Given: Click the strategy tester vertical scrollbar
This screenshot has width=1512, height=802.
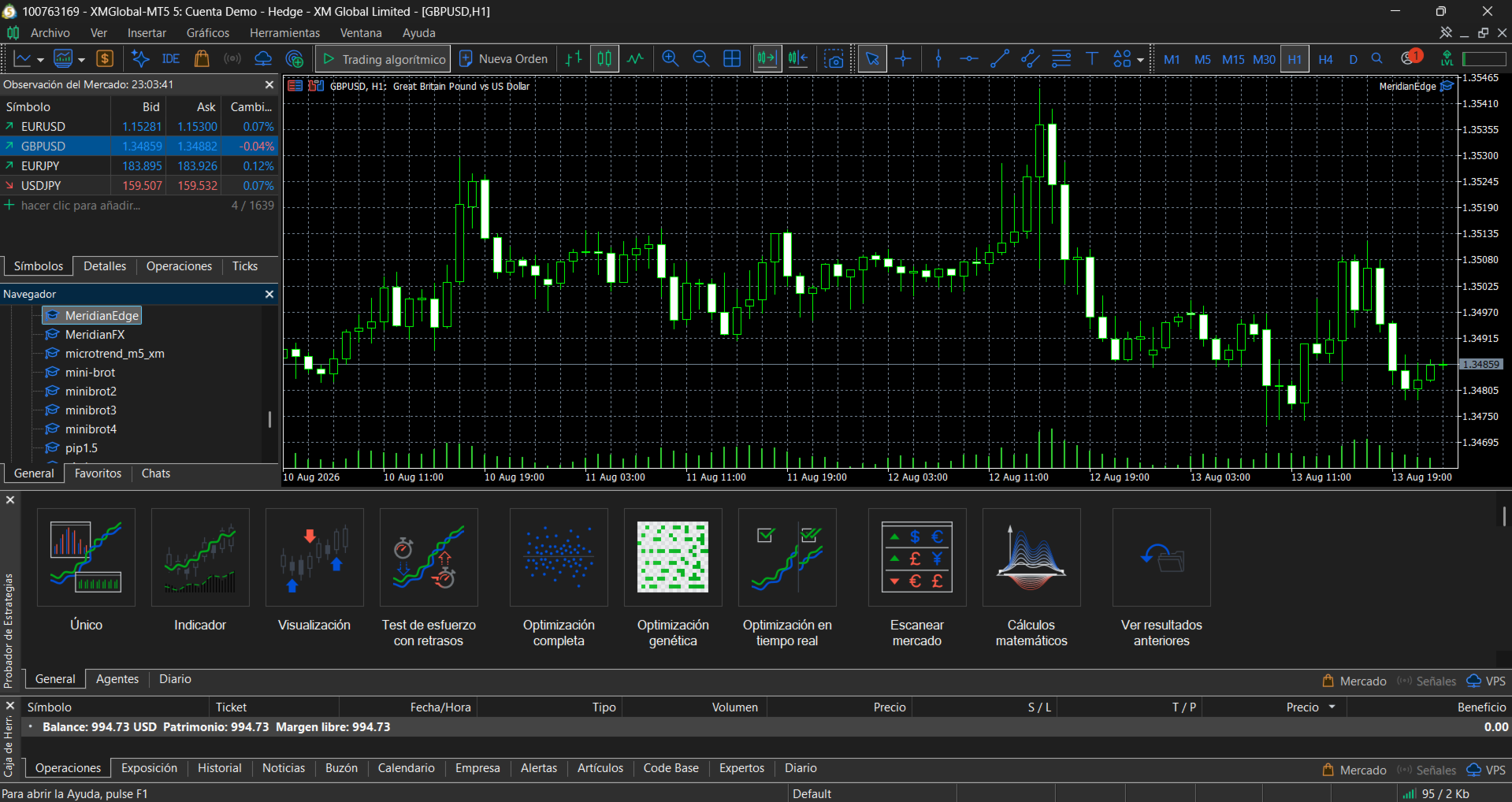Looking at the screenshot, I should click(1504, 516).
